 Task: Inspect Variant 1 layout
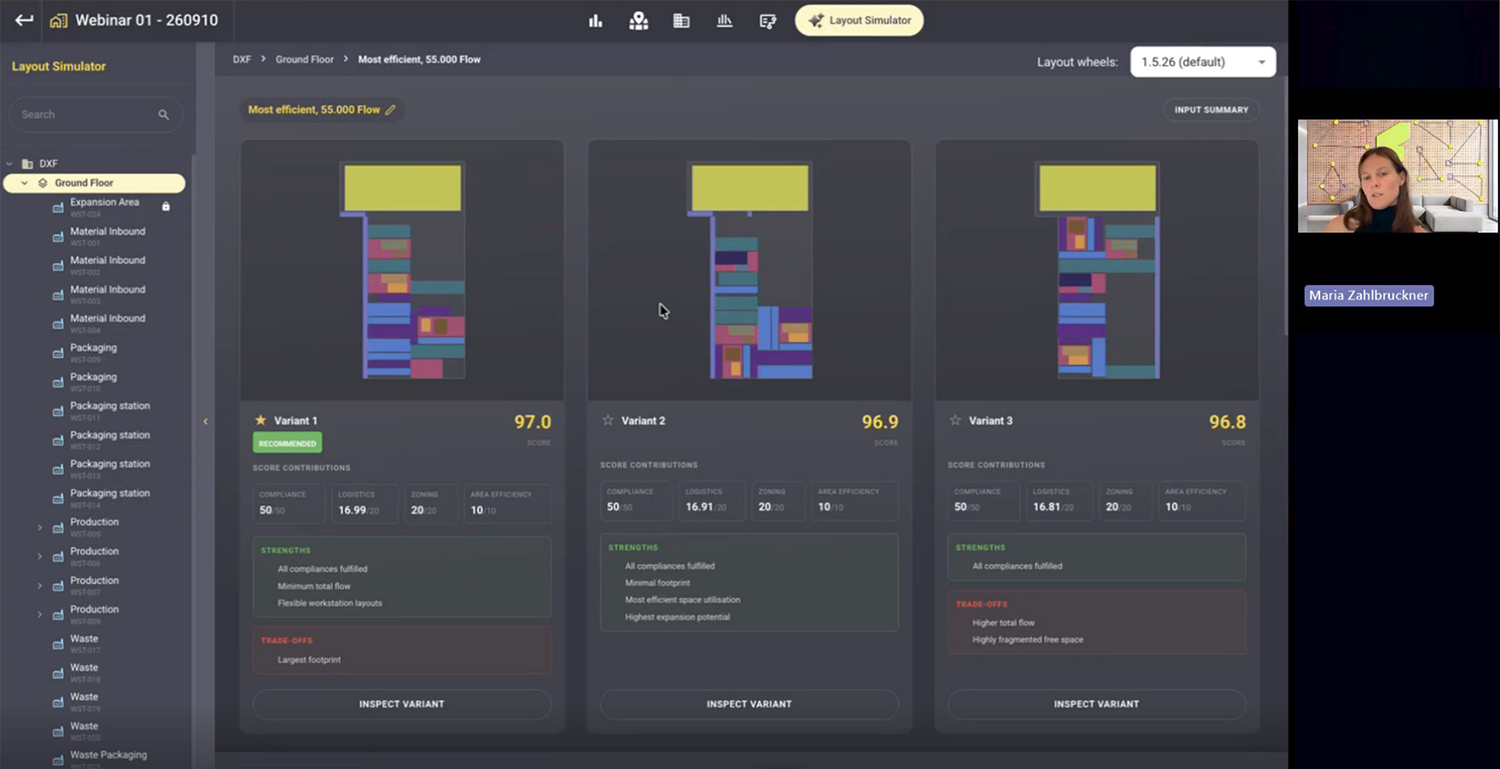[x=402, y=704]
